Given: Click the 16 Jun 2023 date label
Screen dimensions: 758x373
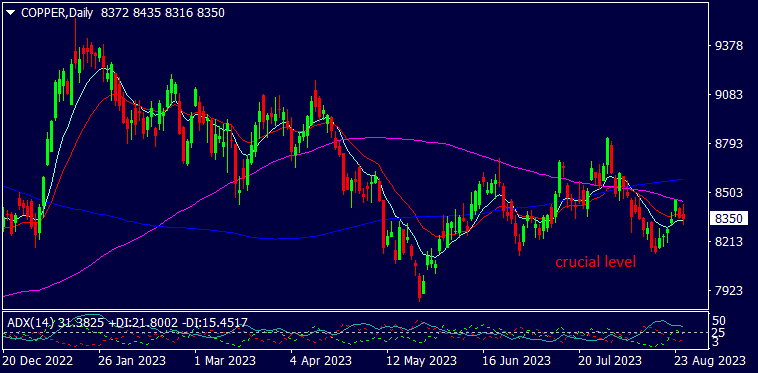Looking at the screenshot, I should (x=516, y=360).
